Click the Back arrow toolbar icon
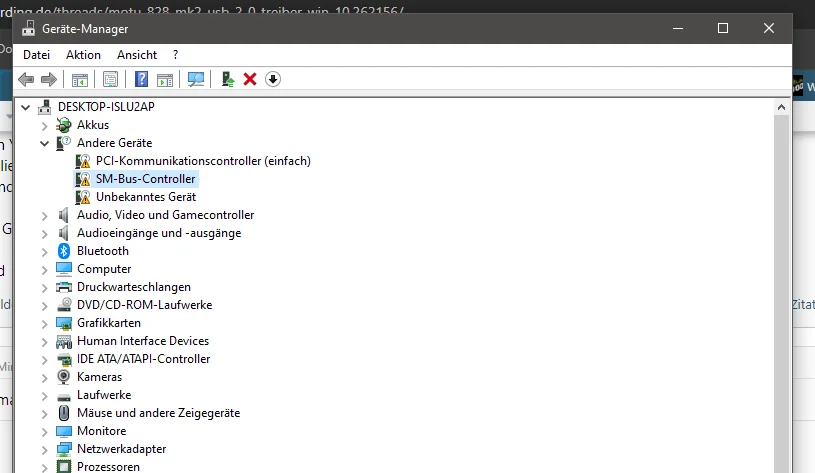 click(26, 80)
